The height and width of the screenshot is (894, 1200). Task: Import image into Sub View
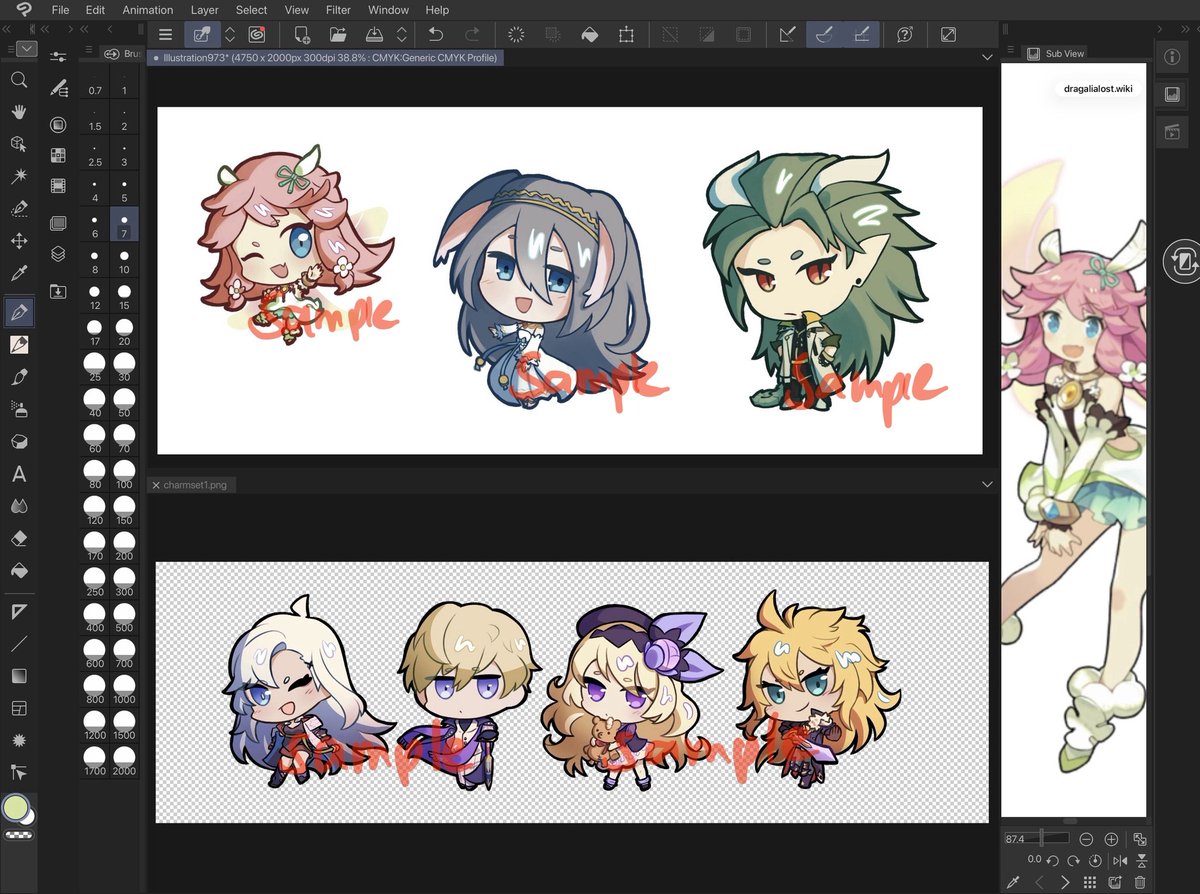[x=1117, y=883]
